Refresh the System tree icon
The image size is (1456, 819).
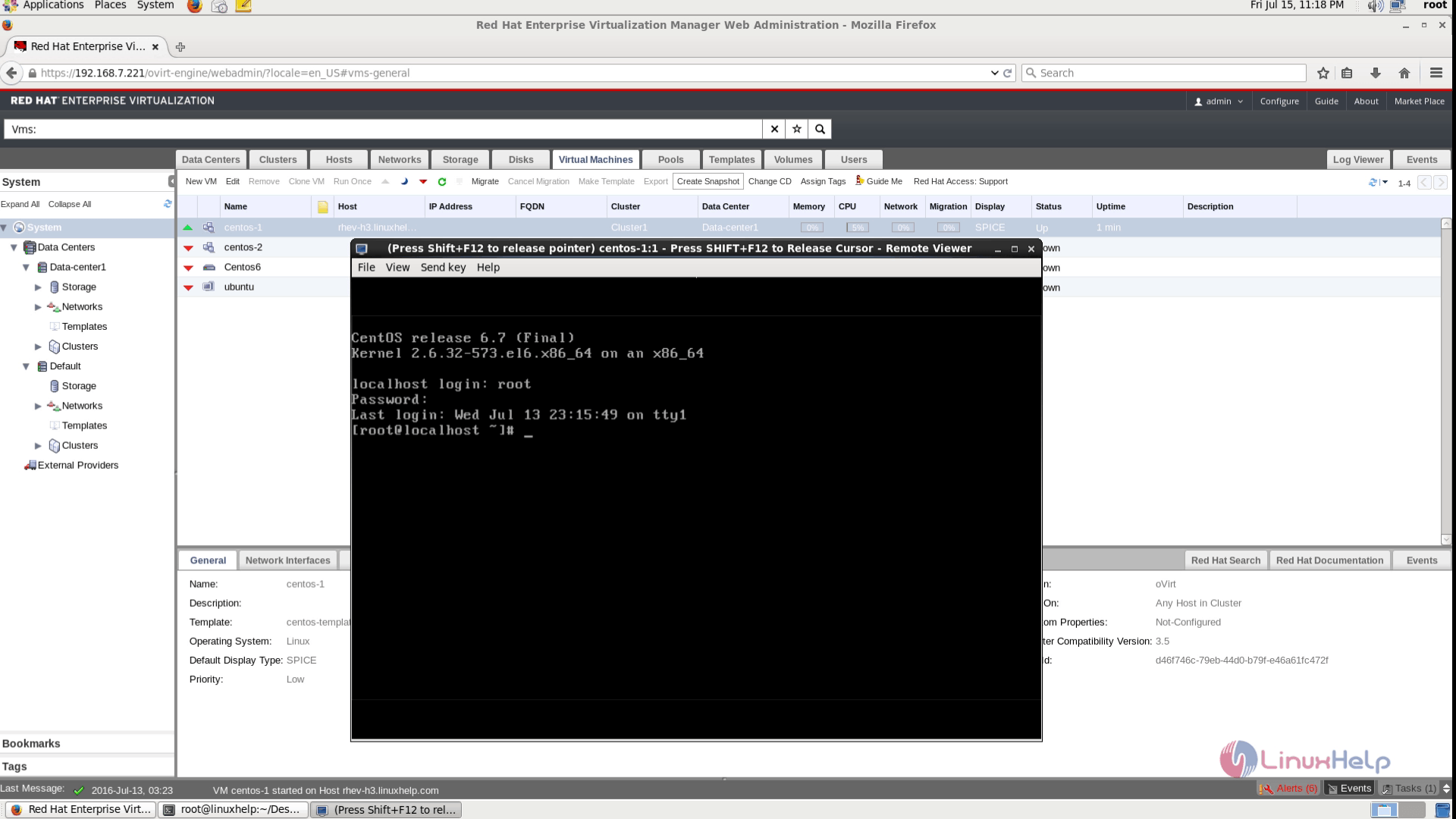168,204
